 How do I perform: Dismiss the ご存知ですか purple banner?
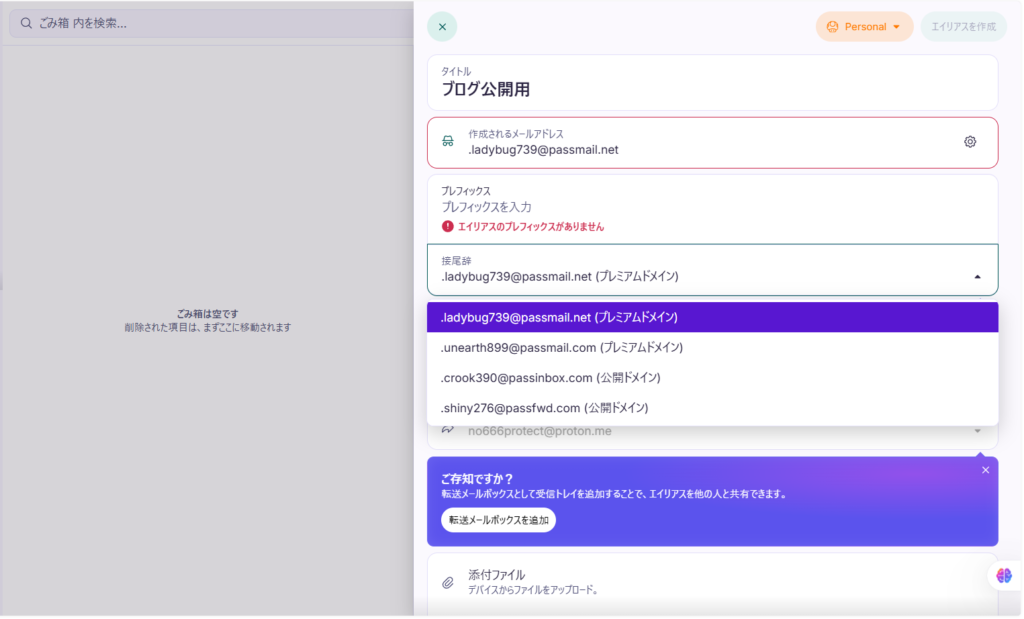pyautogui.click(x=985, y=470)
